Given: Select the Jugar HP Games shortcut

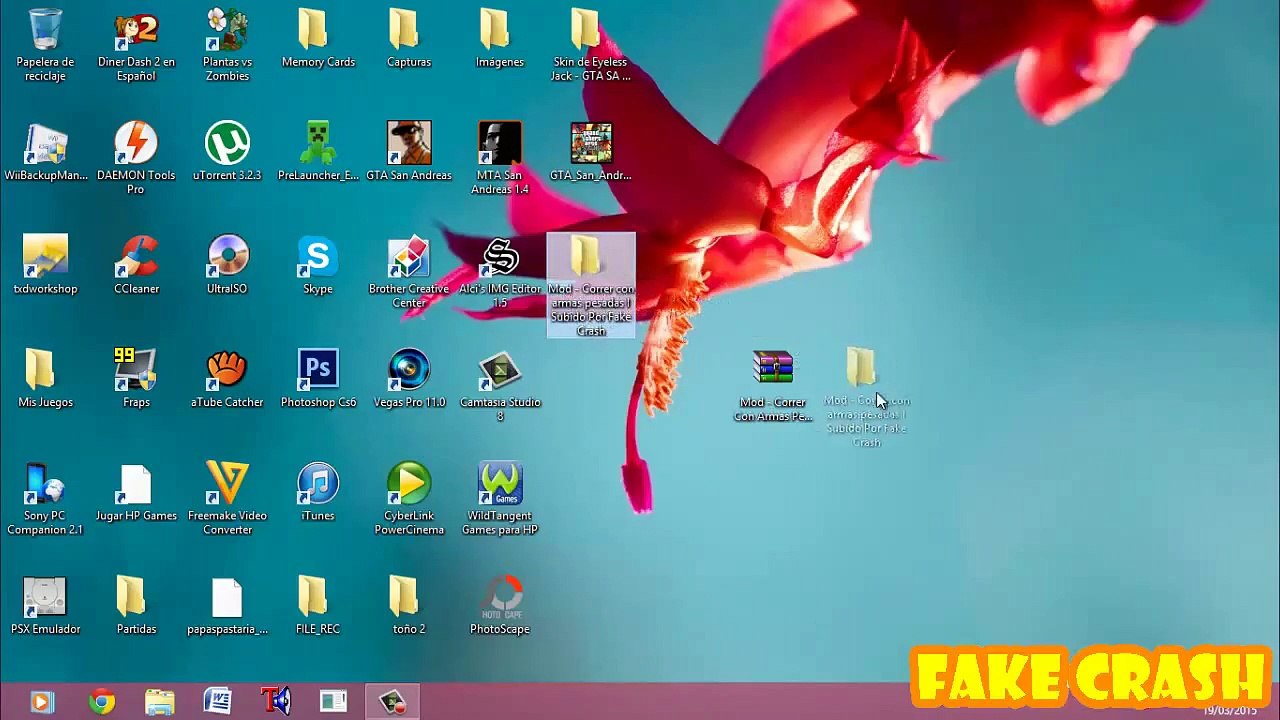Looking at the screenshot, I should pyautogui.click(x=136, y=492).
